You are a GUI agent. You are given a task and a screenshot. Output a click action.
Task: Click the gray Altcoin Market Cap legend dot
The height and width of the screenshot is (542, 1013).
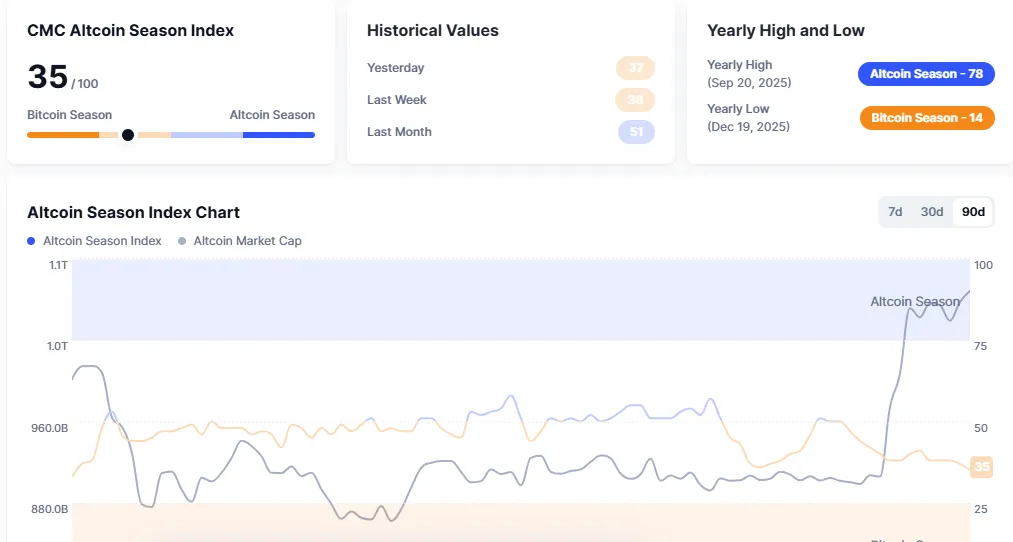click(182, 241)
